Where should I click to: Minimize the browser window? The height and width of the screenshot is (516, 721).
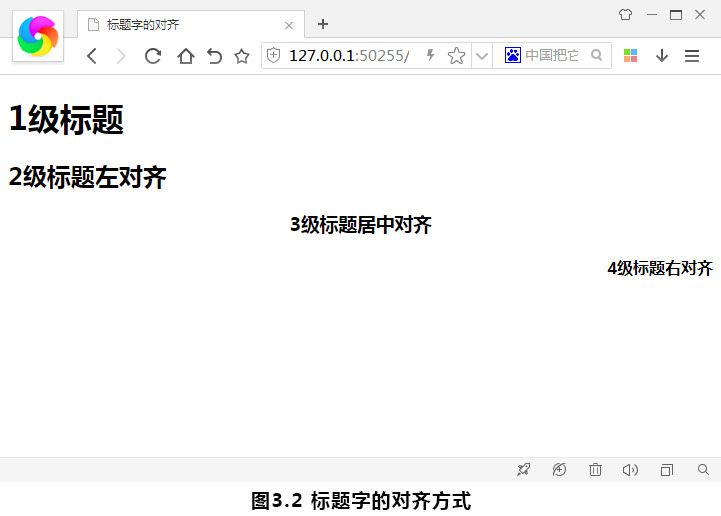tap(652, 15)
